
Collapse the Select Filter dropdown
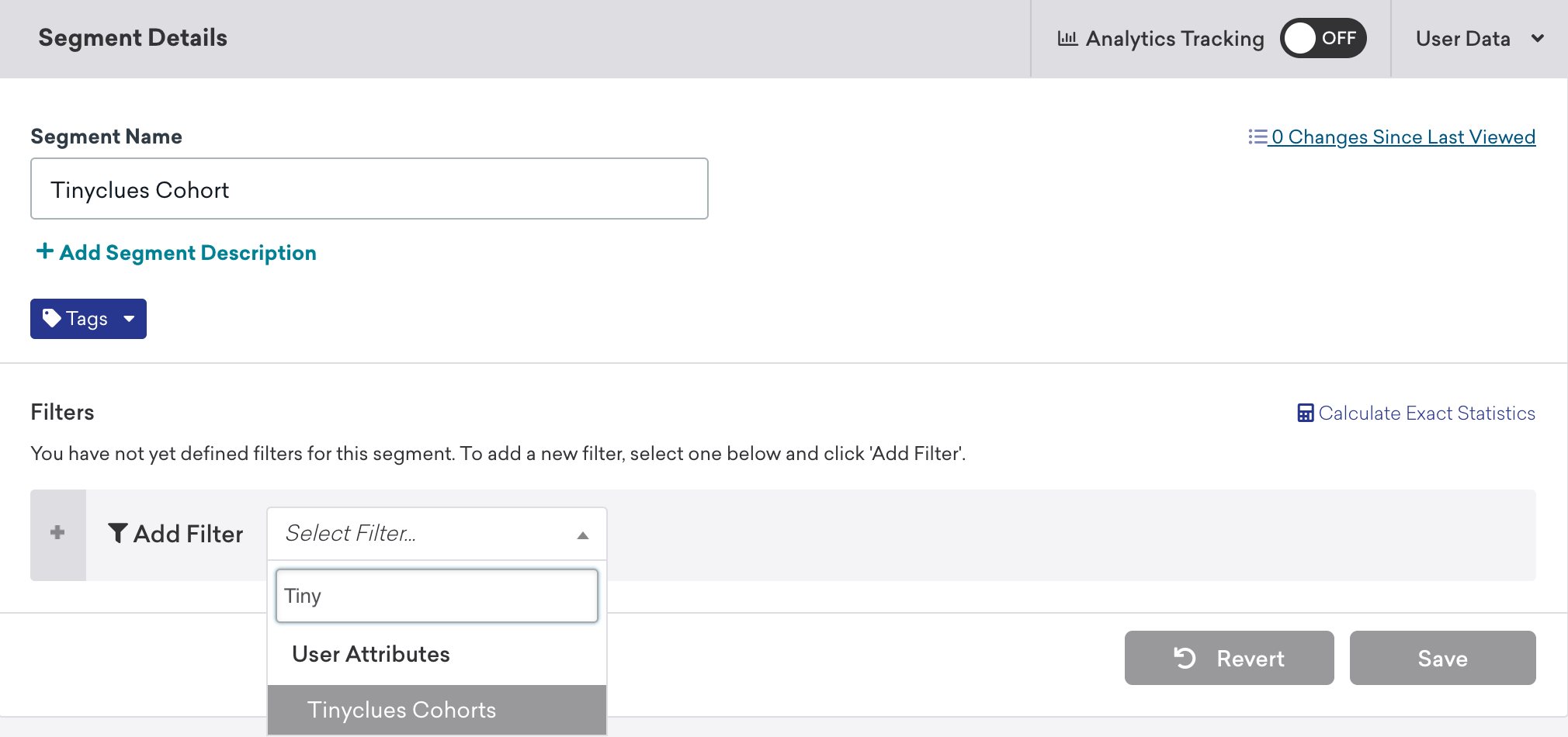click(582, 535)
